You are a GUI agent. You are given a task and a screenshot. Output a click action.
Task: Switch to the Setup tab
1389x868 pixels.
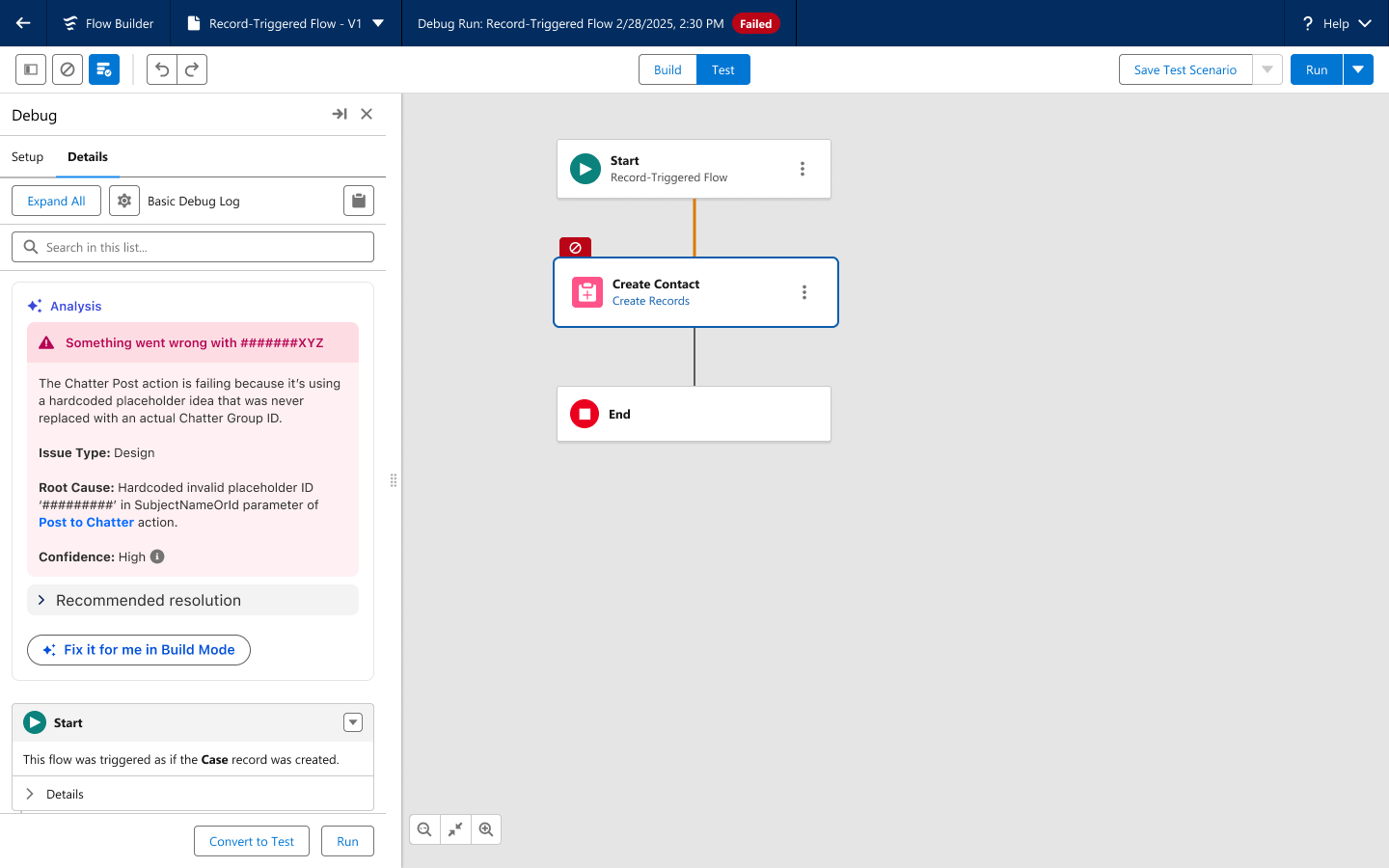27,156
